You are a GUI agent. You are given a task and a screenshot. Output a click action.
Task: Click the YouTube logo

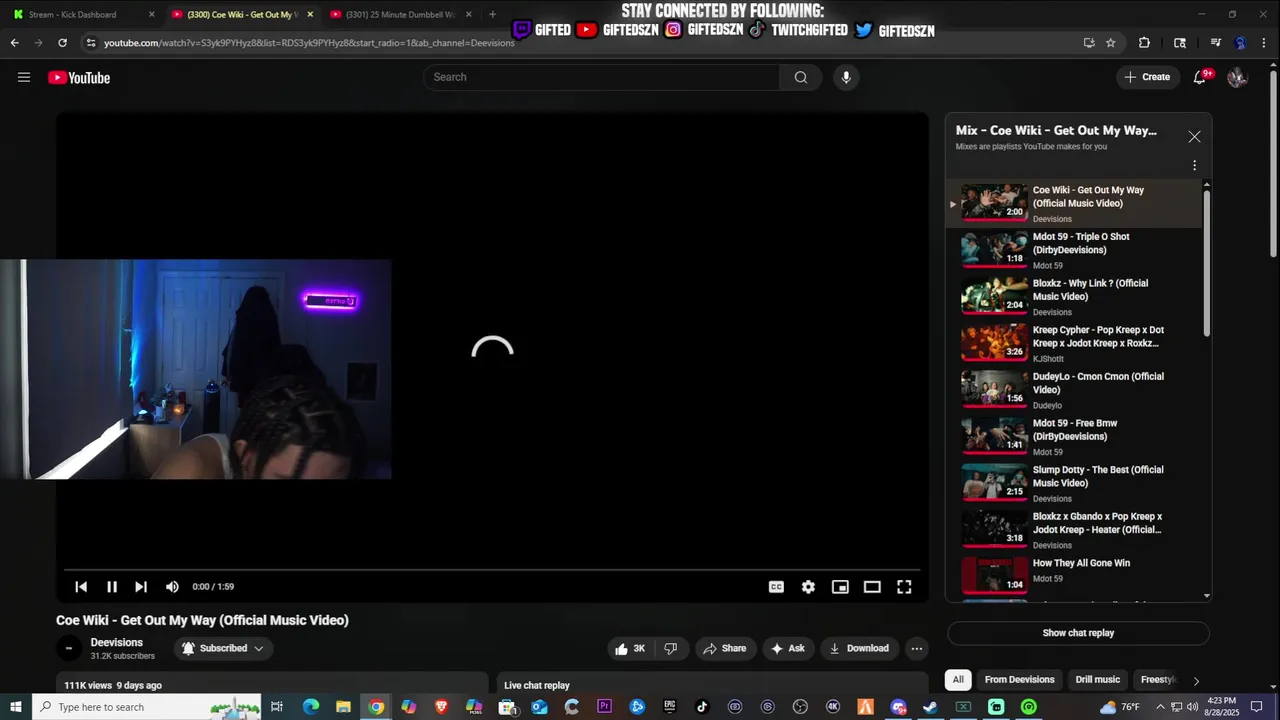(79, 78)
